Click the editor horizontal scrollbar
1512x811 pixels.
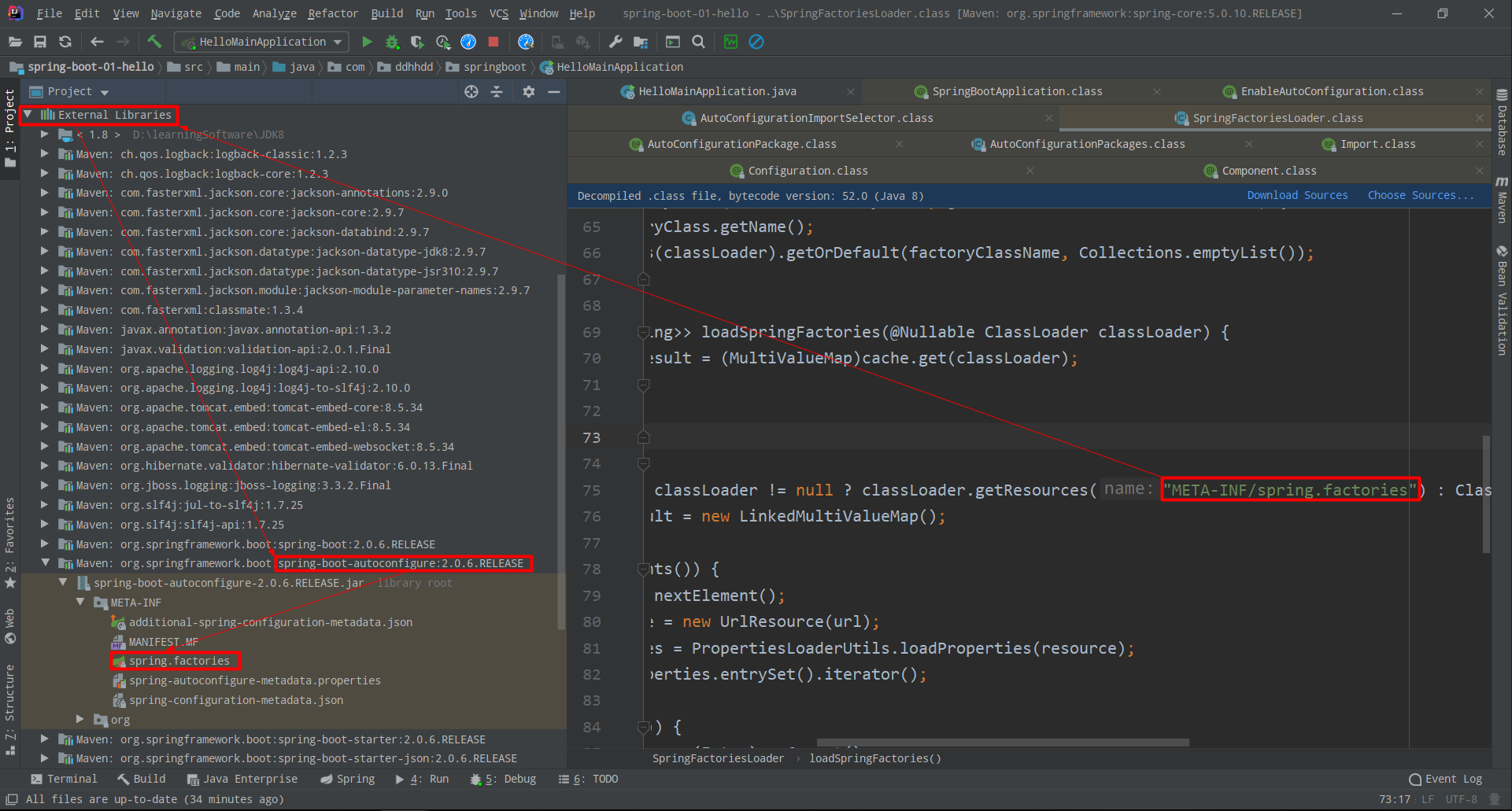pos(1003,742)
